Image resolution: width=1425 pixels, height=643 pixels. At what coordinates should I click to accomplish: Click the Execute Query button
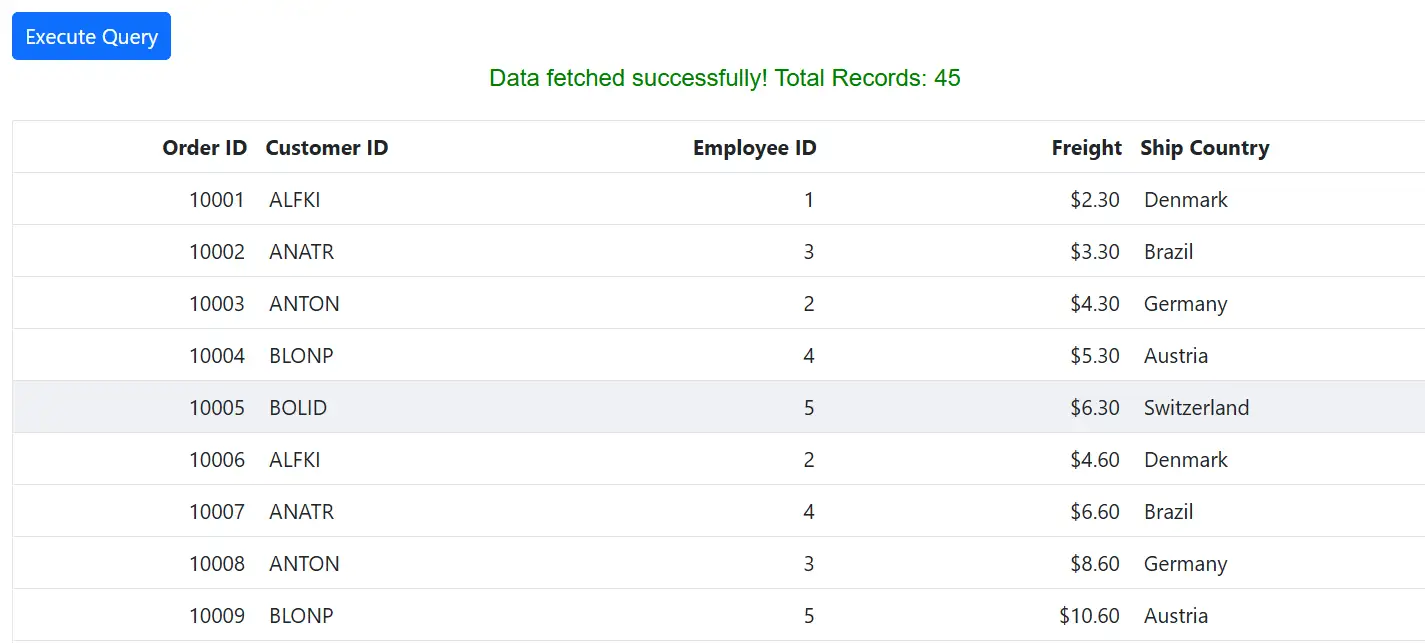pos(91,36)
